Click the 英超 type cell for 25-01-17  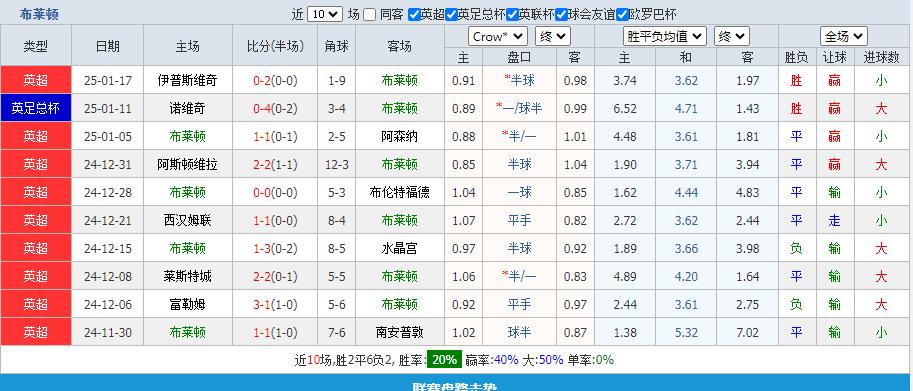click(36, 80)
